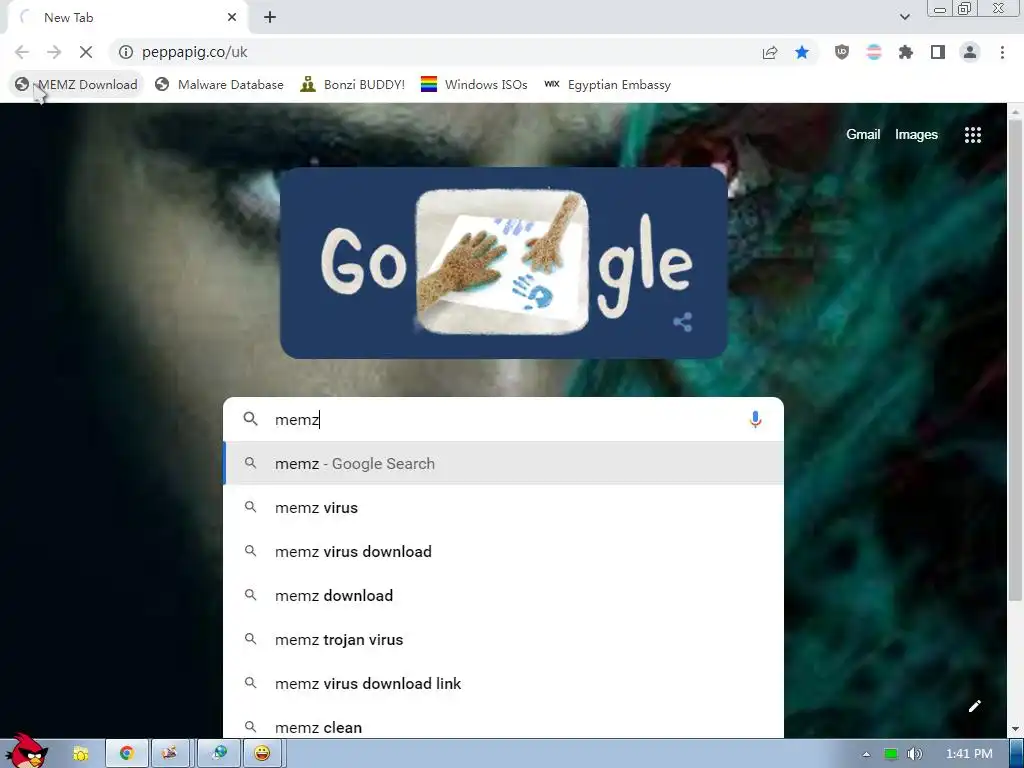This screenshot has width=1024, height=768.
Task: Toggle the browser side panel
Action: click(x=938, y=52)
